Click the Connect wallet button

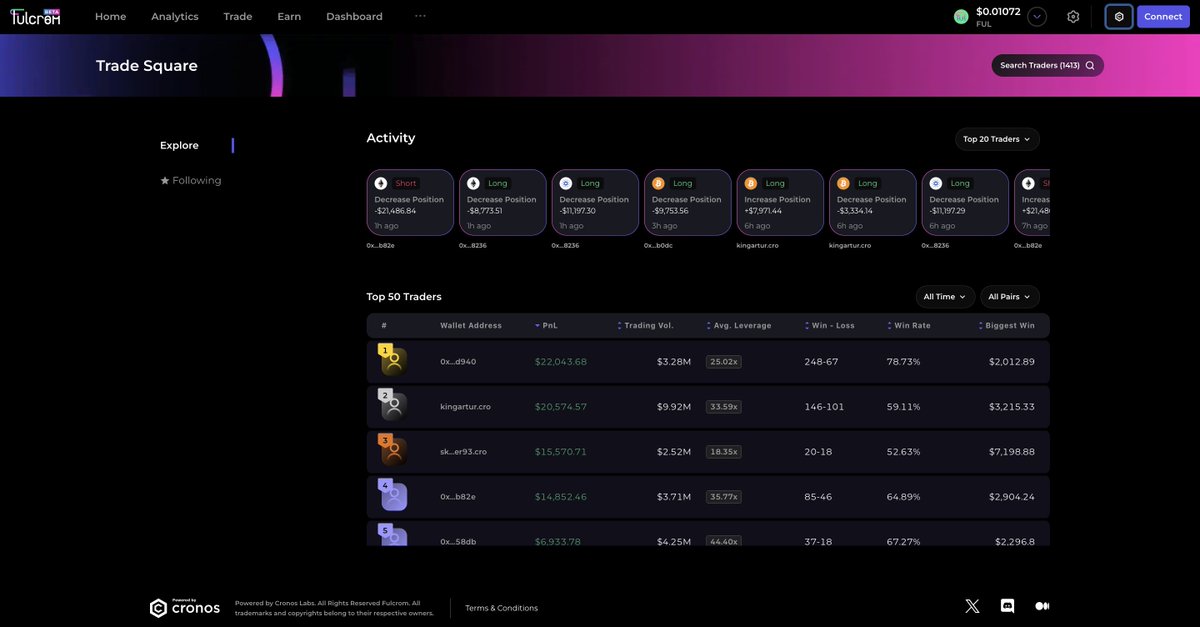[1163, 16]
